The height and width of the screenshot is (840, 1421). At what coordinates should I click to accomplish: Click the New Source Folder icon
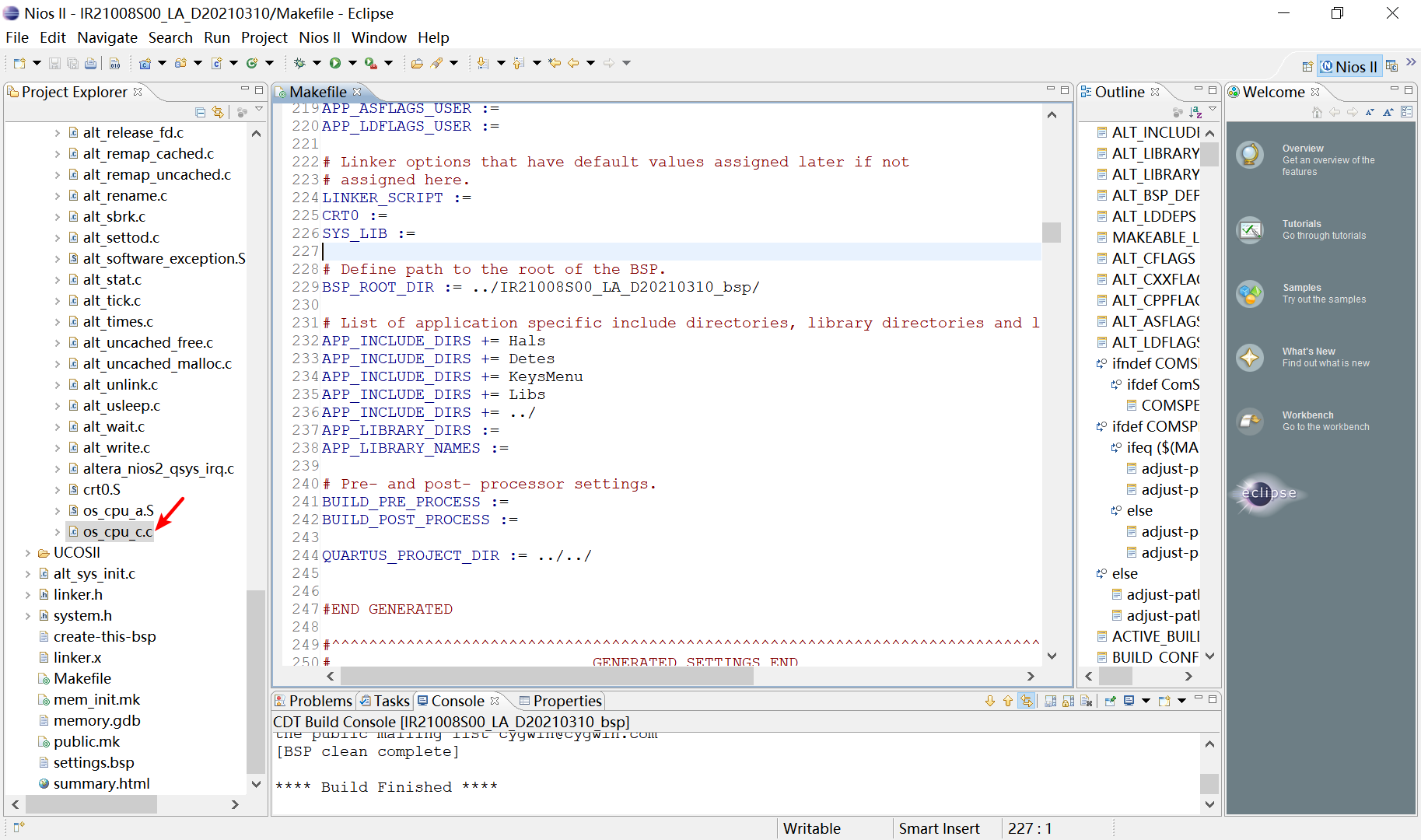[x=180, y=63]
